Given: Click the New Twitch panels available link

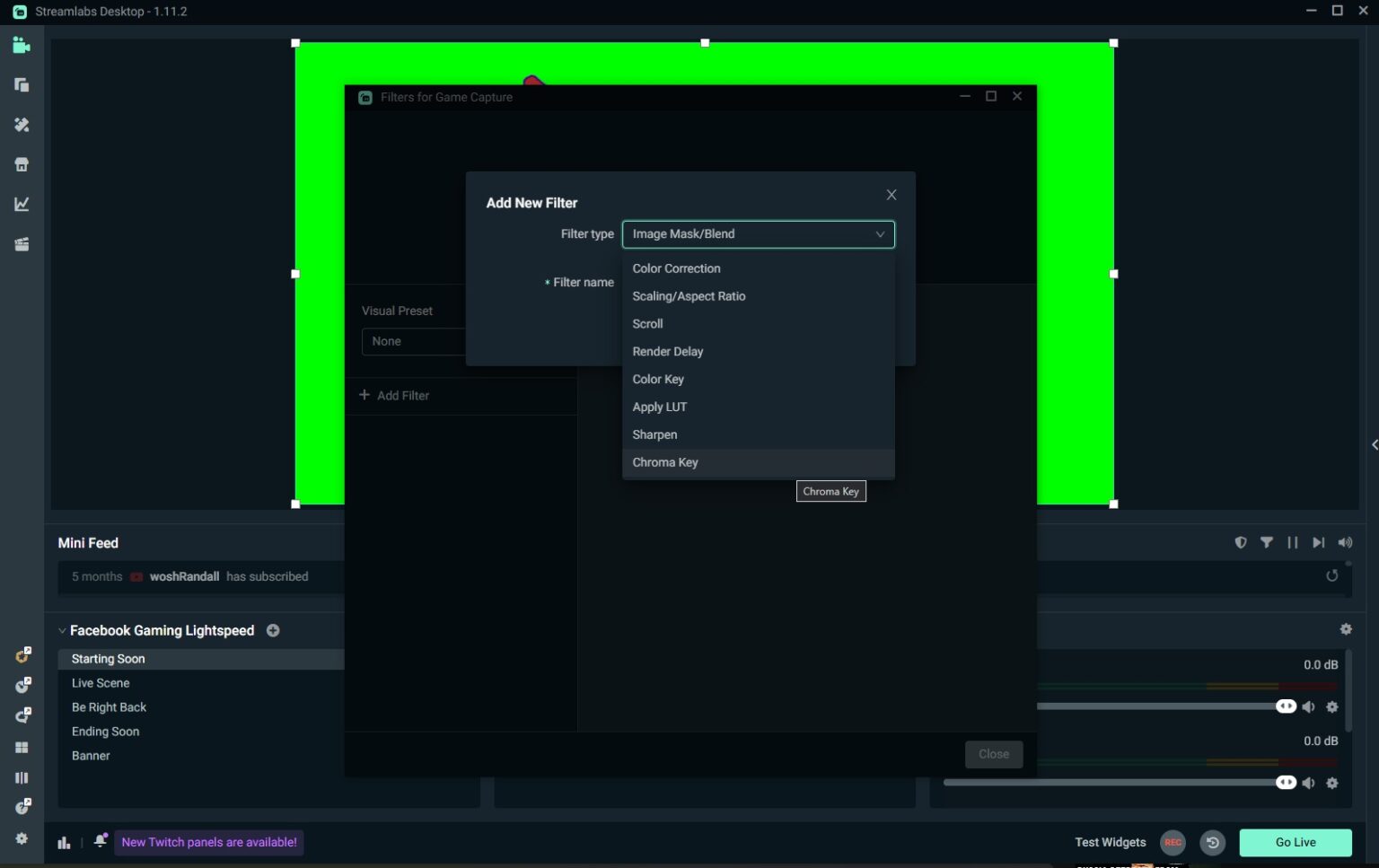Looking at the screenshot, I should click(x=209, y=842).
